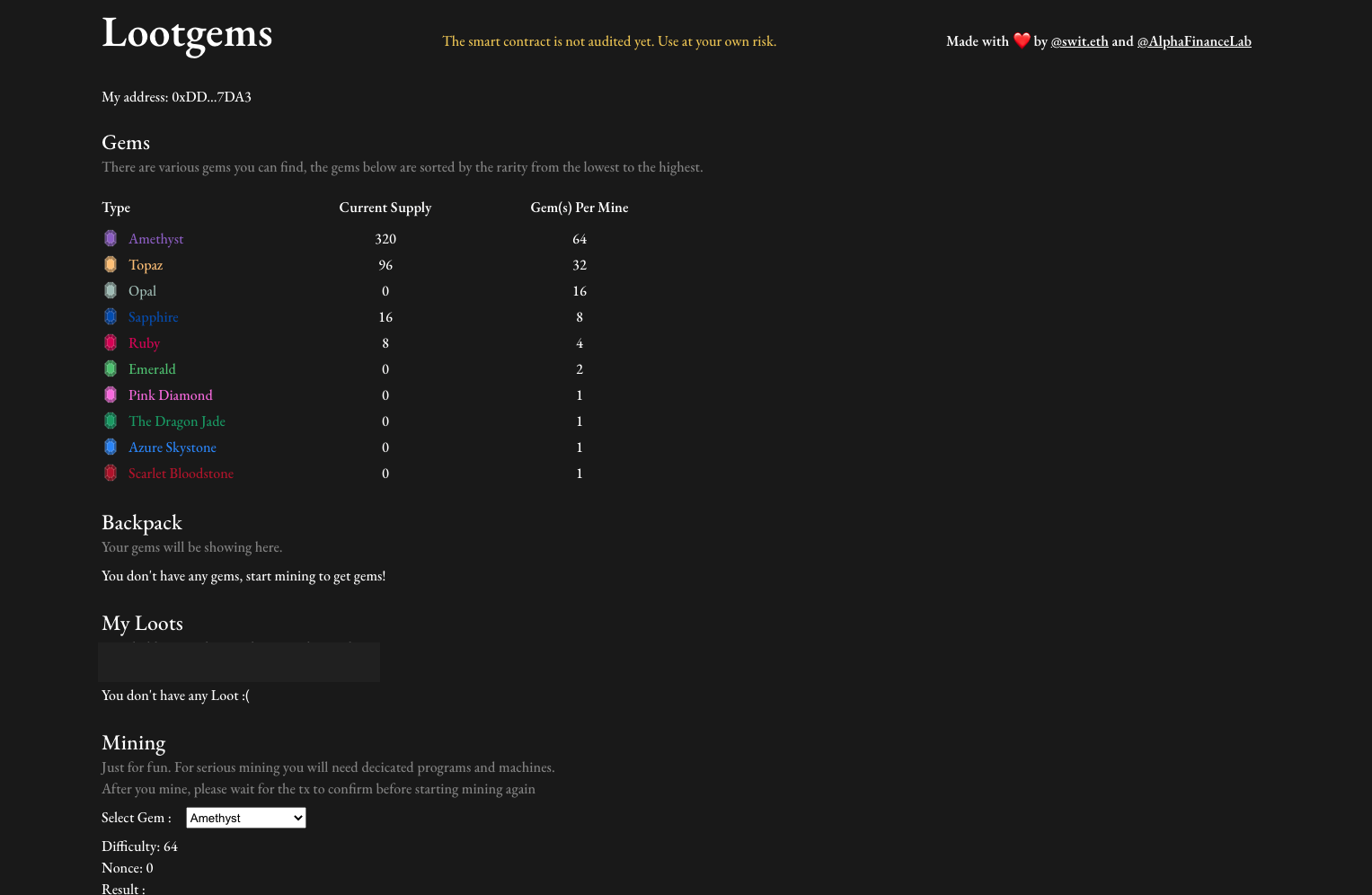Click the Azure Skystone gem icon

111,447
